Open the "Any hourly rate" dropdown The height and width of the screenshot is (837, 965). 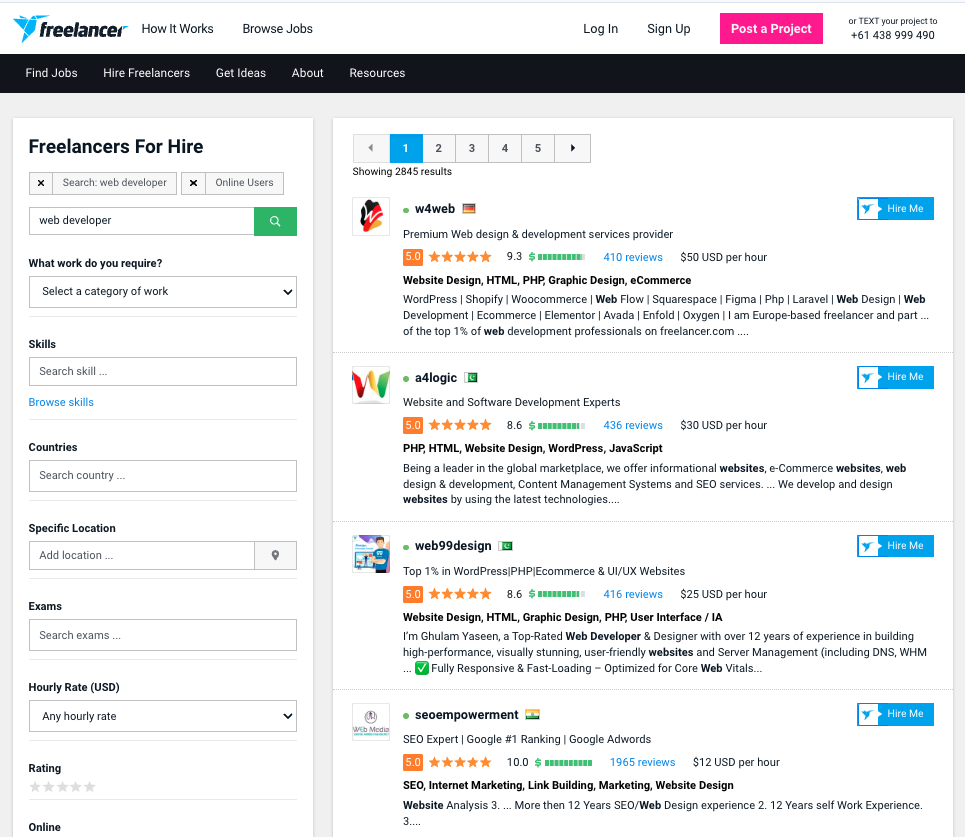click(x=162, y=716)
